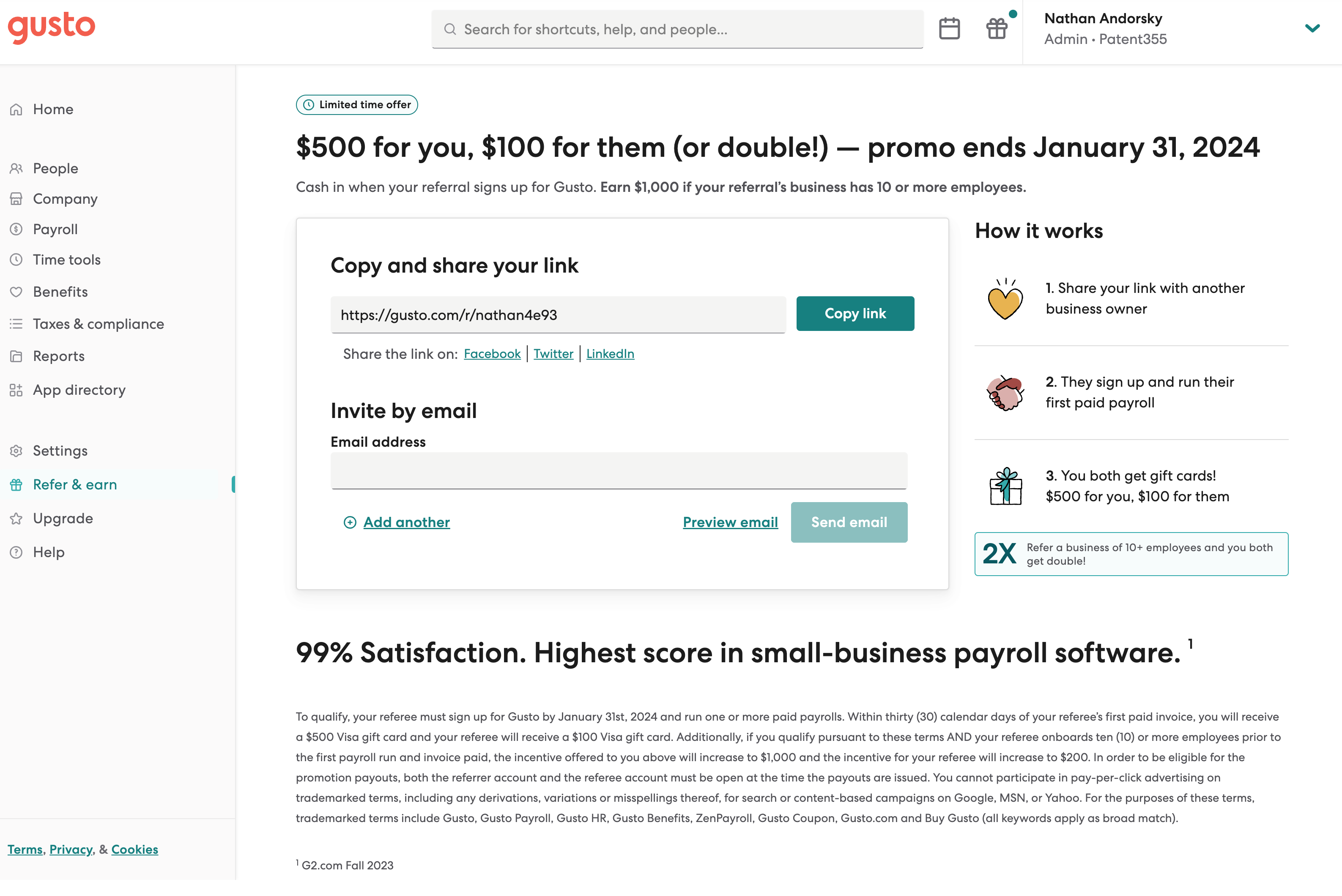Copy the referral link to clipboard
The image size is (1342, 896).
click(855, 313)
